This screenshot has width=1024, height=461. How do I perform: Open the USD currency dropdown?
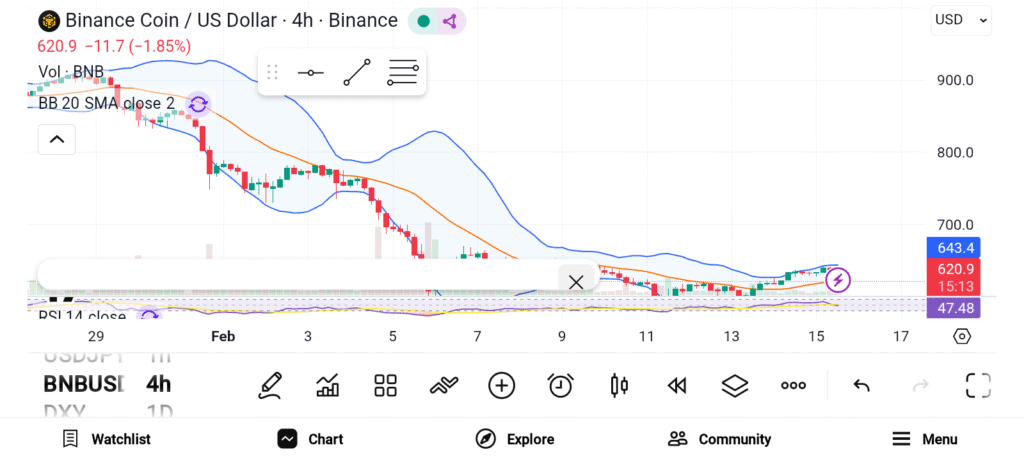click(x=960, y=19)
